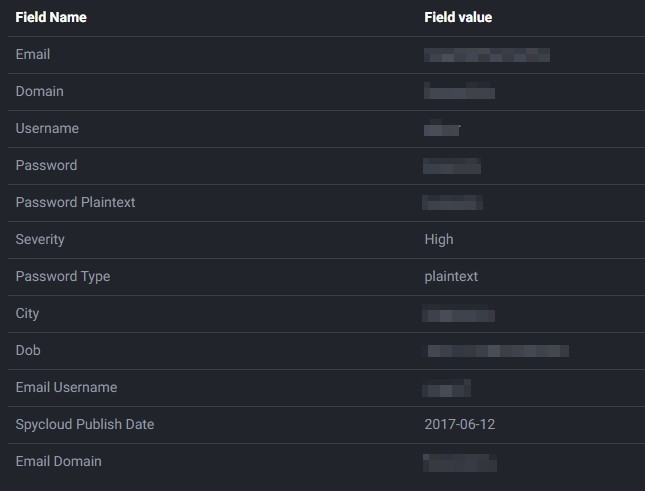The height and width of the screenshot is (491, 645).
Task: Click the 2017-06-12 publish date value
Action: (459, 424)
